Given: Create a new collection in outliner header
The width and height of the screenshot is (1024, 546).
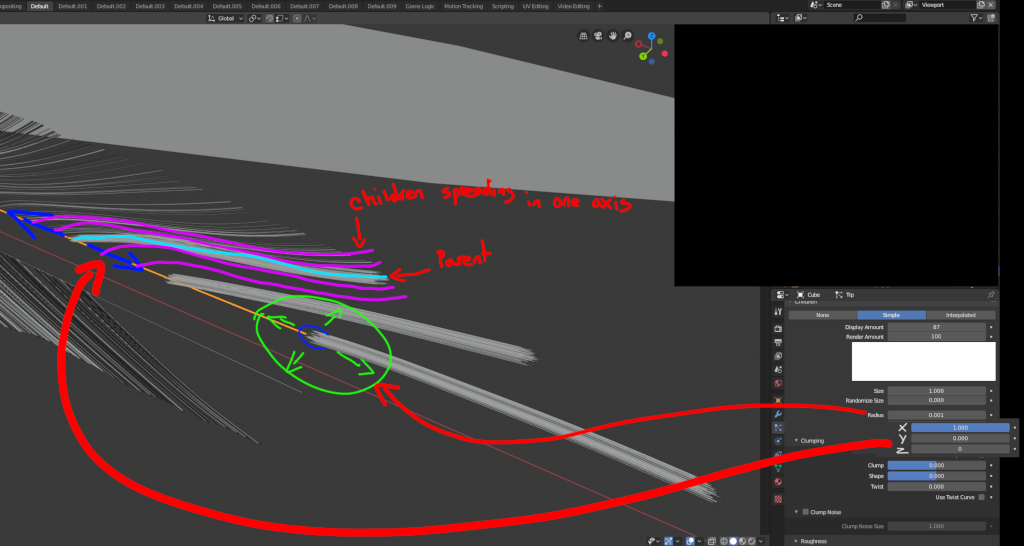Looking at the screenshot, I should click(x=991, y=18).
